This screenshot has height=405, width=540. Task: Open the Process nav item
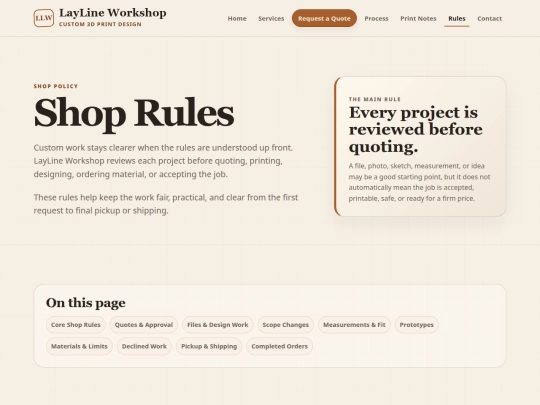376,19
